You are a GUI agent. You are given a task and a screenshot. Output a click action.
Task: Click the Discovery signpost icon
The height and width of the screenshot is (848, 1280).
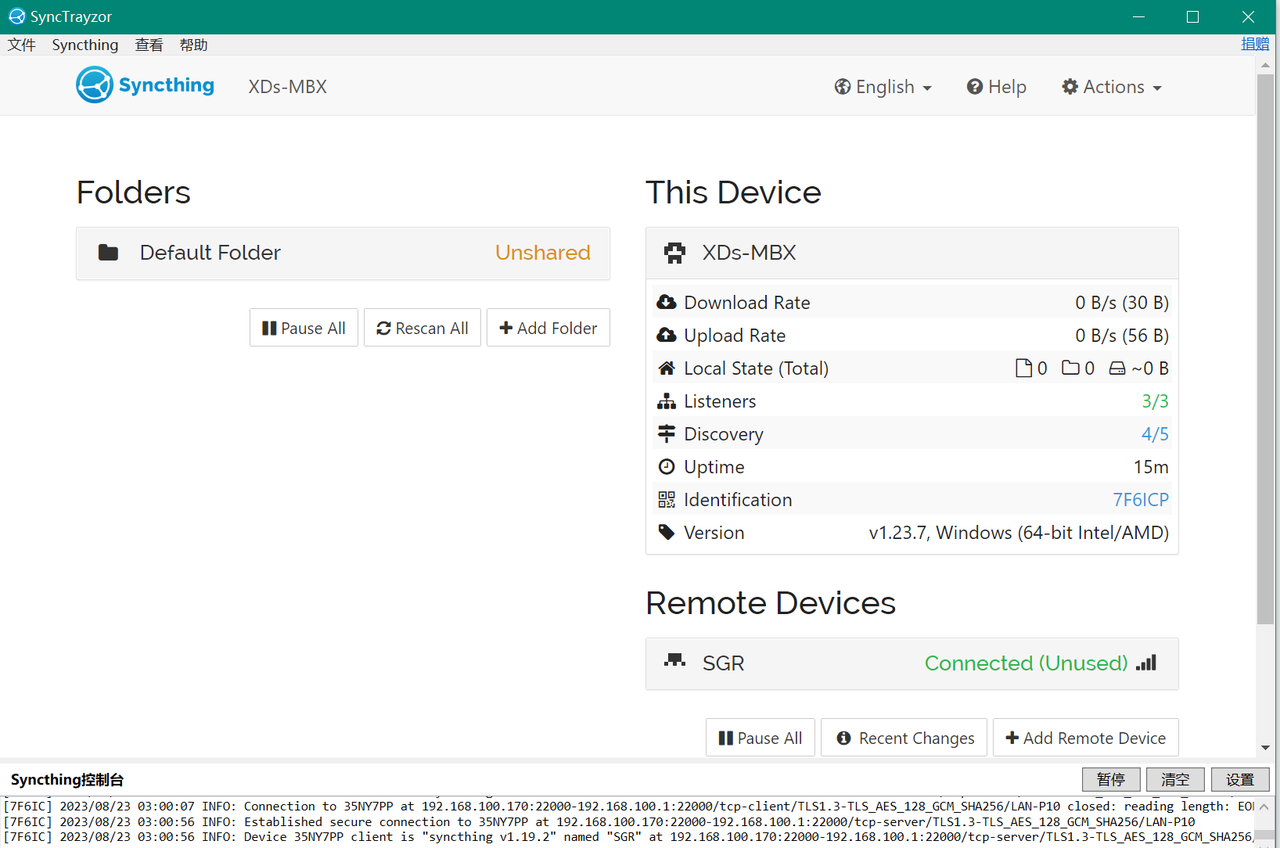click(666, 434)
